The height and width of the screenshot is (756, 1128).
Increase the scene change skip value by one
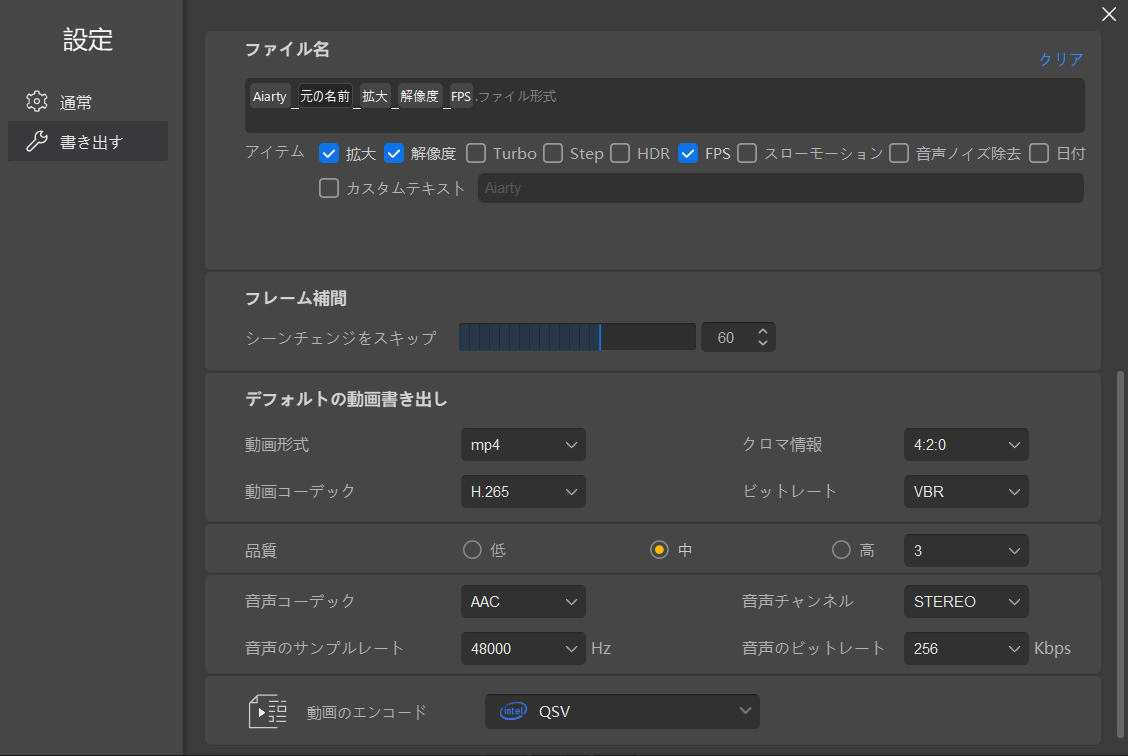coord(763,332)
